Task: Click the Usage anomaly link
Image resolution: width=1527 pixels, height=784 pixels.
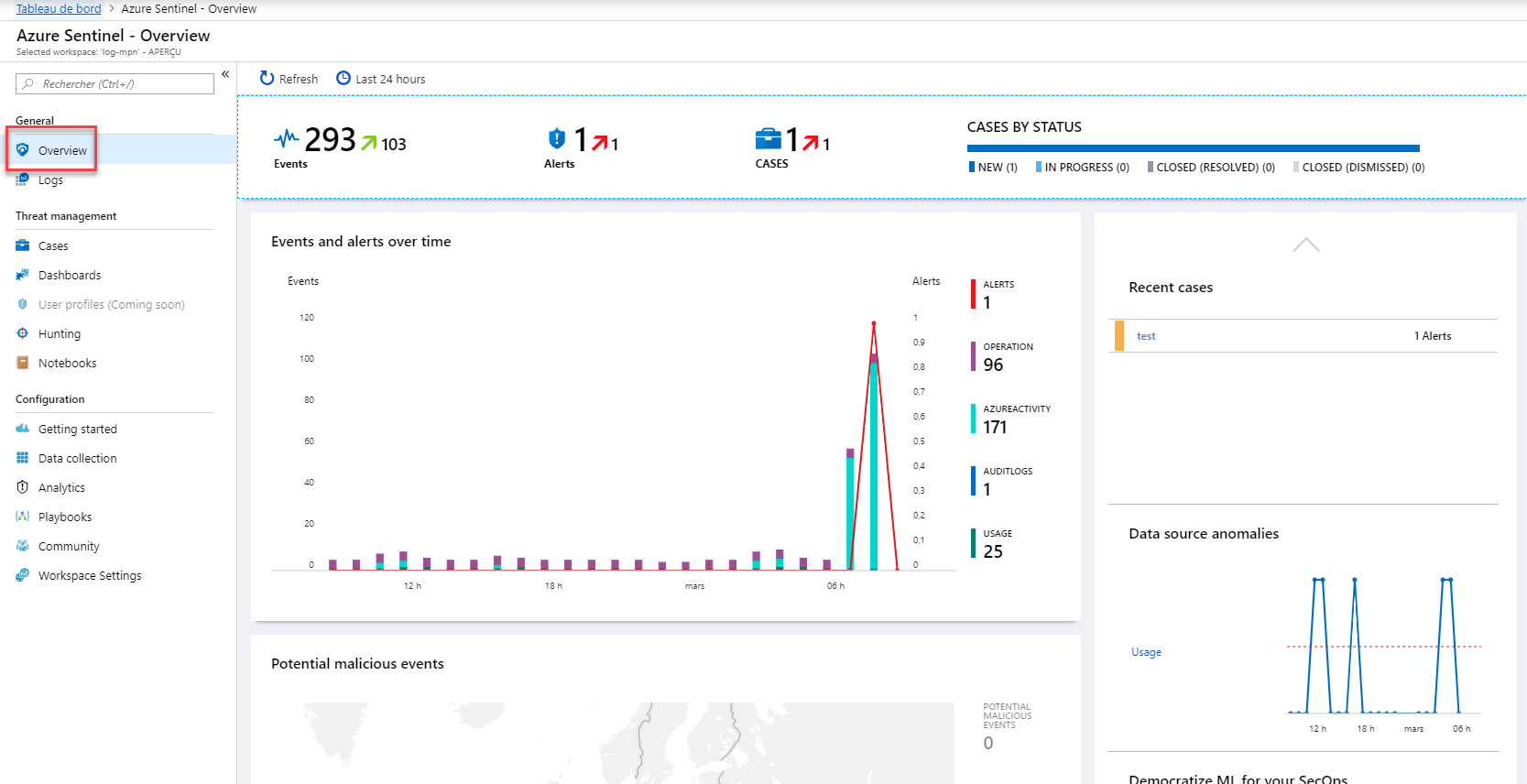Action: point(1146,652)
